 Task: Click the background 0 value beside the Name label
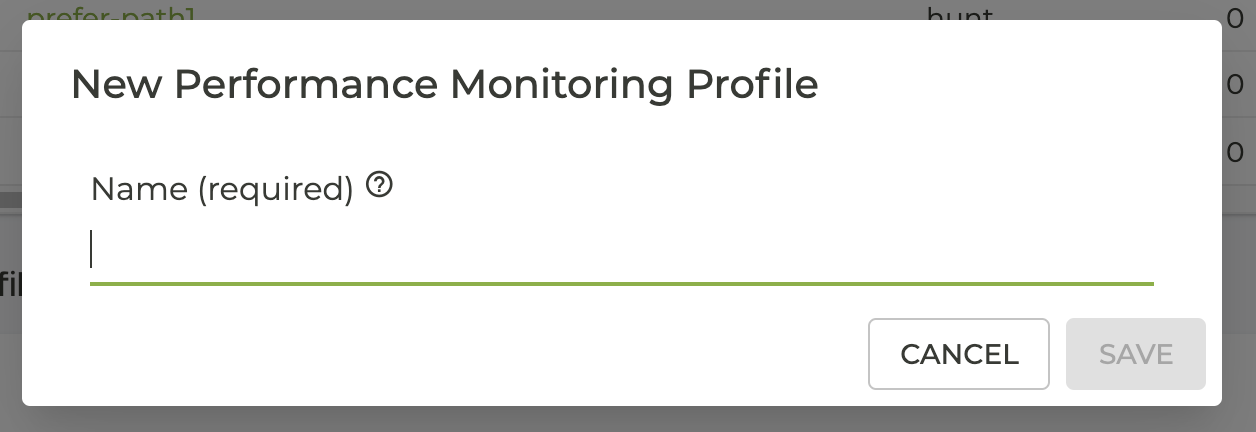(1234, 152)
